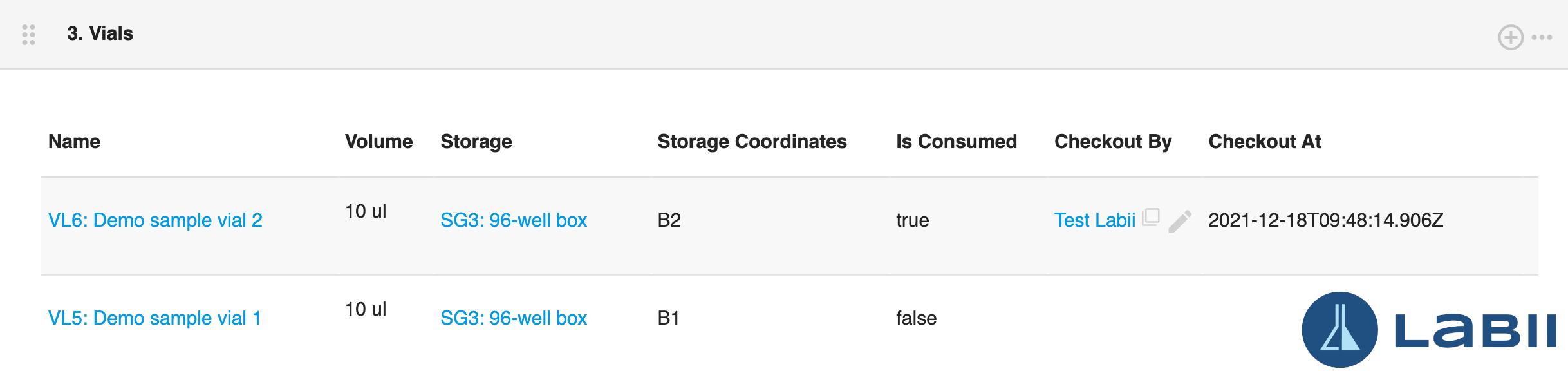1568x371 pixels.
Task: Click the B2 storage coordinates cell
Action: pos(669,220)
